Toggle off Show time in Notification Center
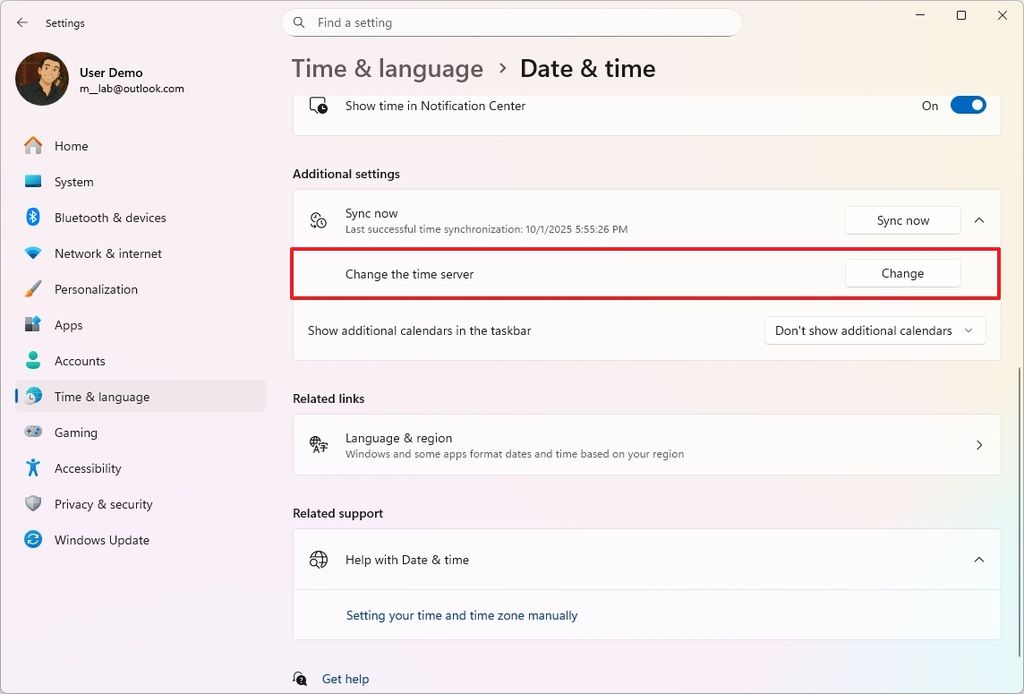 coord(967,104)
